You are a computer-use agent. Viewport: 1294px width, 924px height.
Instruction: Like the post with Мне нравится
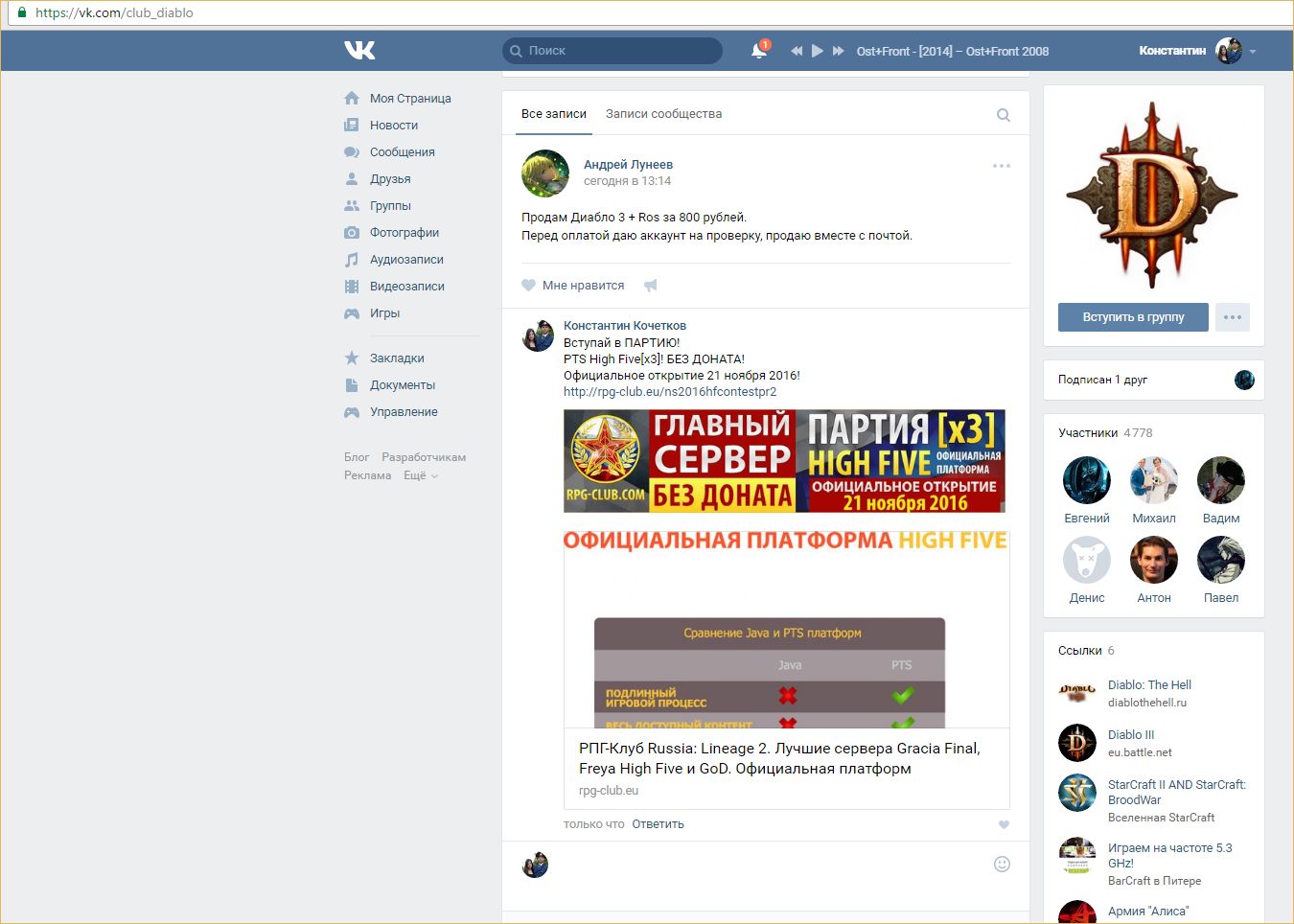click(573, 285)
